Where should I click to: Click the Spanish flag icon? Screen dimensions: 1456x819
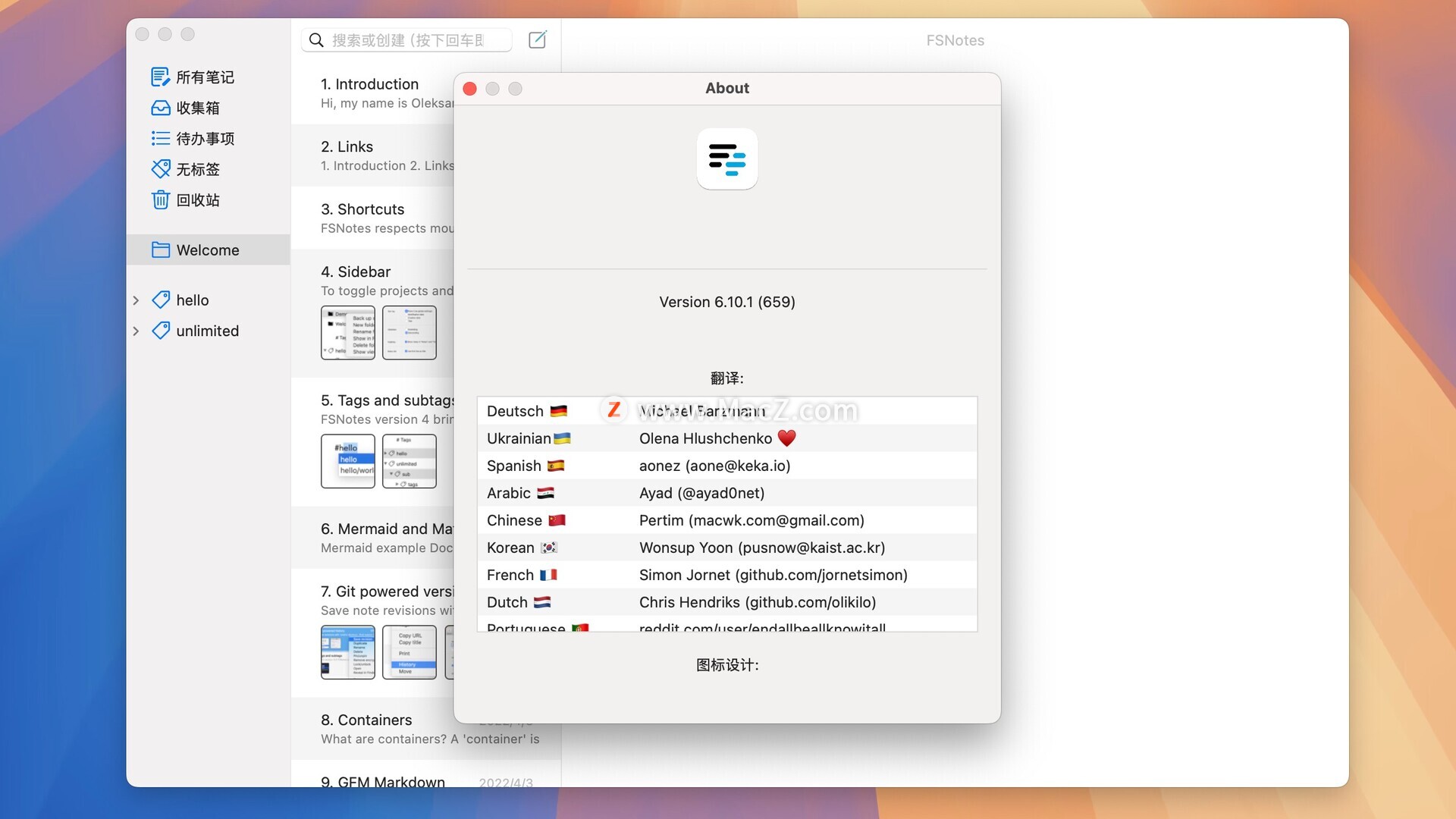[x=556, y=466]
